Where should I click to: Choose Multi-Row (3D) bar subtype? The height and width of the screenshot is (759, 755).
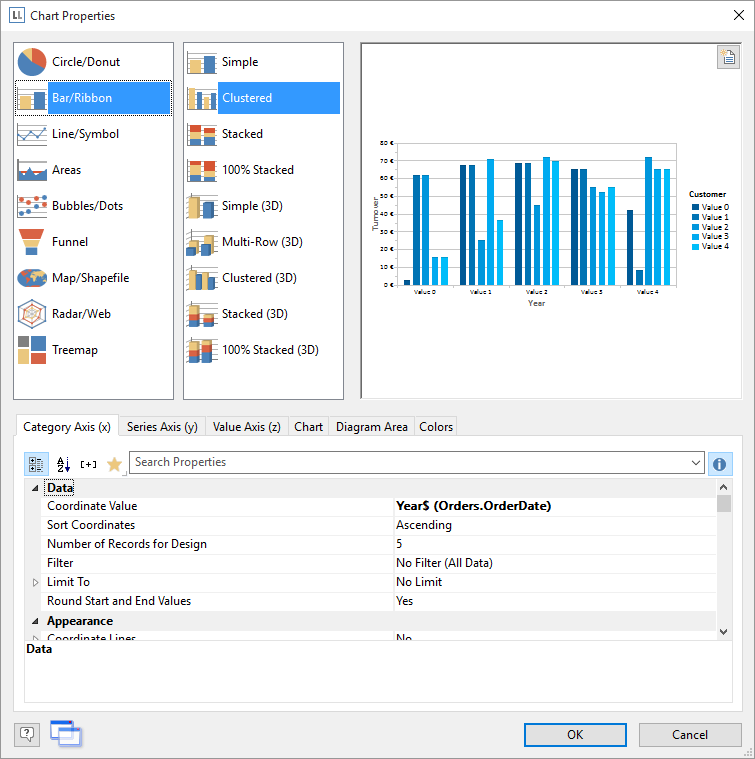click(261, 242)
